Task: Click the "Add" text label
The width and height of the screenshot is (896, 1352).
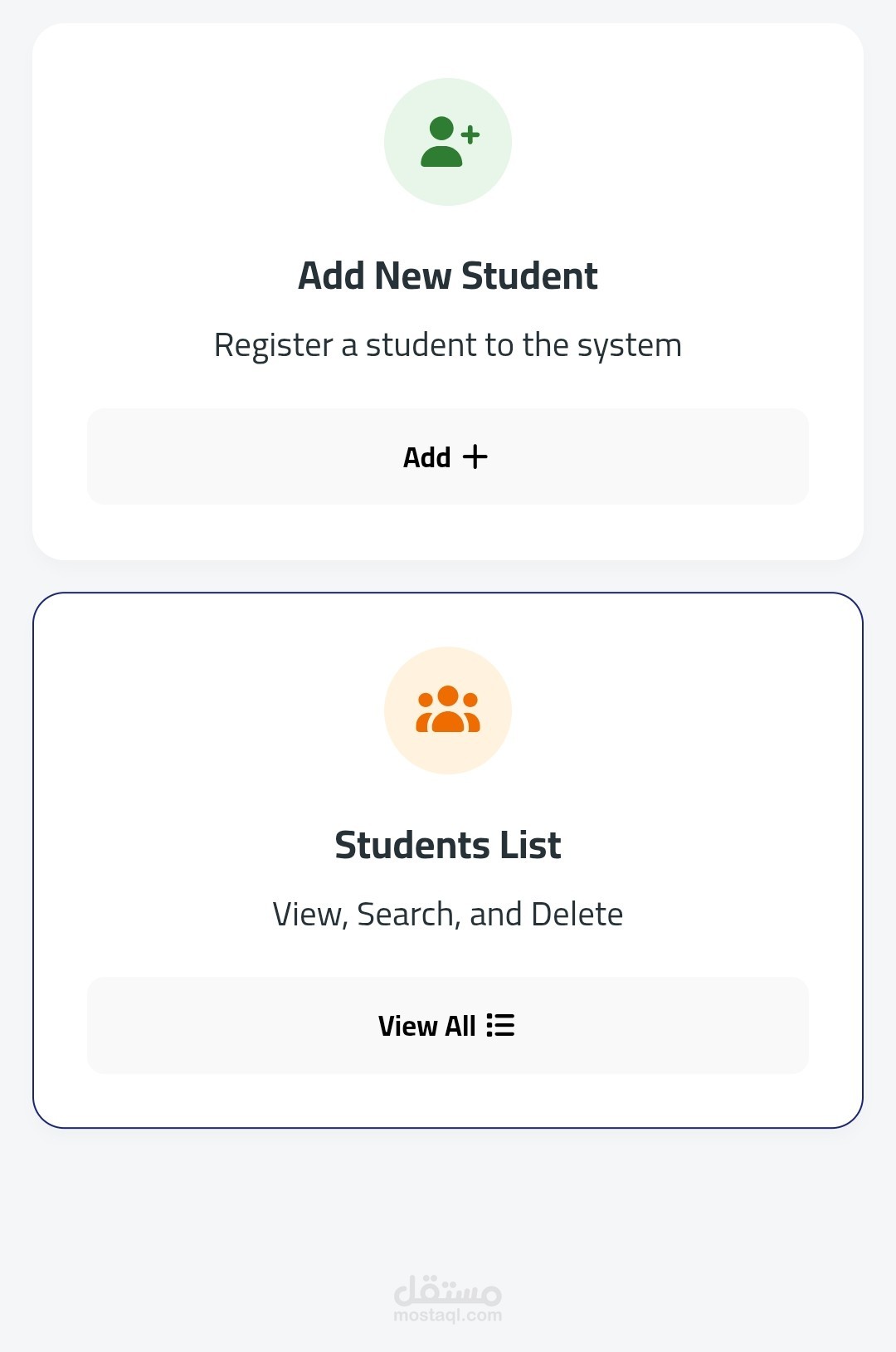Action: [426, 457]
